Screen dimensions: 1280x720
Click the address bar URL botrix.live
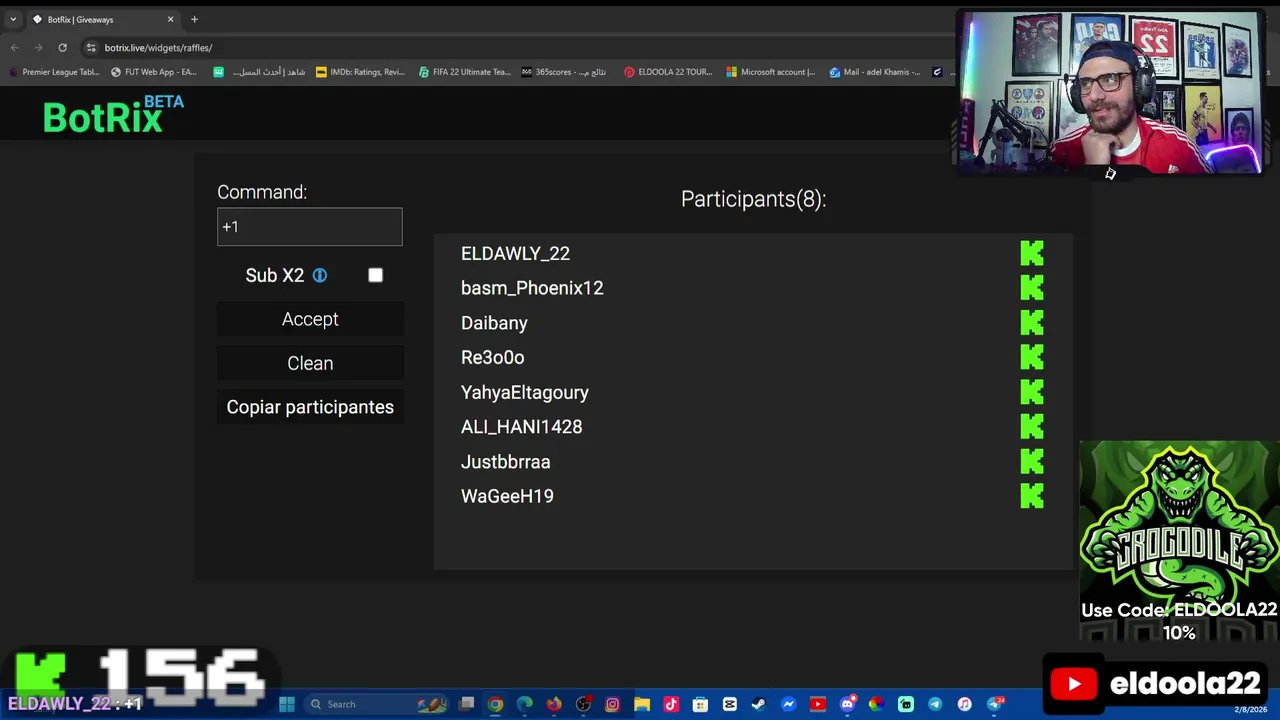click(158, 47)
